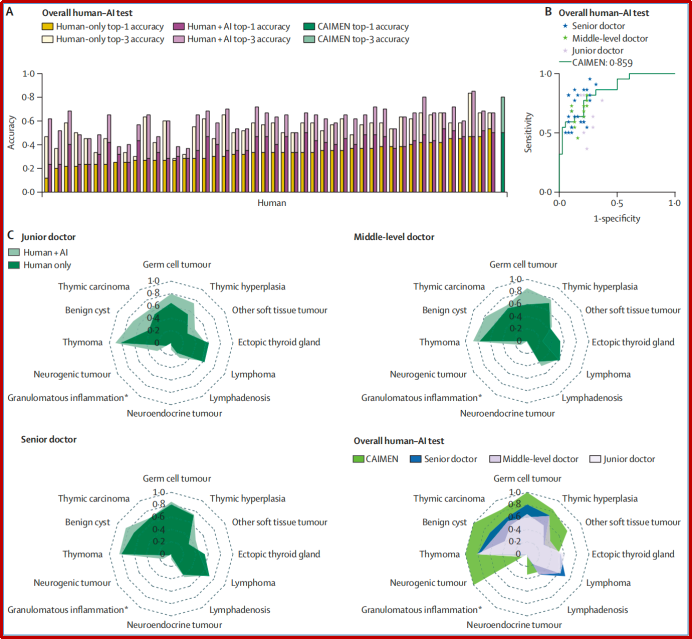Click the green Middle-level doctor star in legend
This screenshot has height=639, width=692.
click(x=567, y=40)
